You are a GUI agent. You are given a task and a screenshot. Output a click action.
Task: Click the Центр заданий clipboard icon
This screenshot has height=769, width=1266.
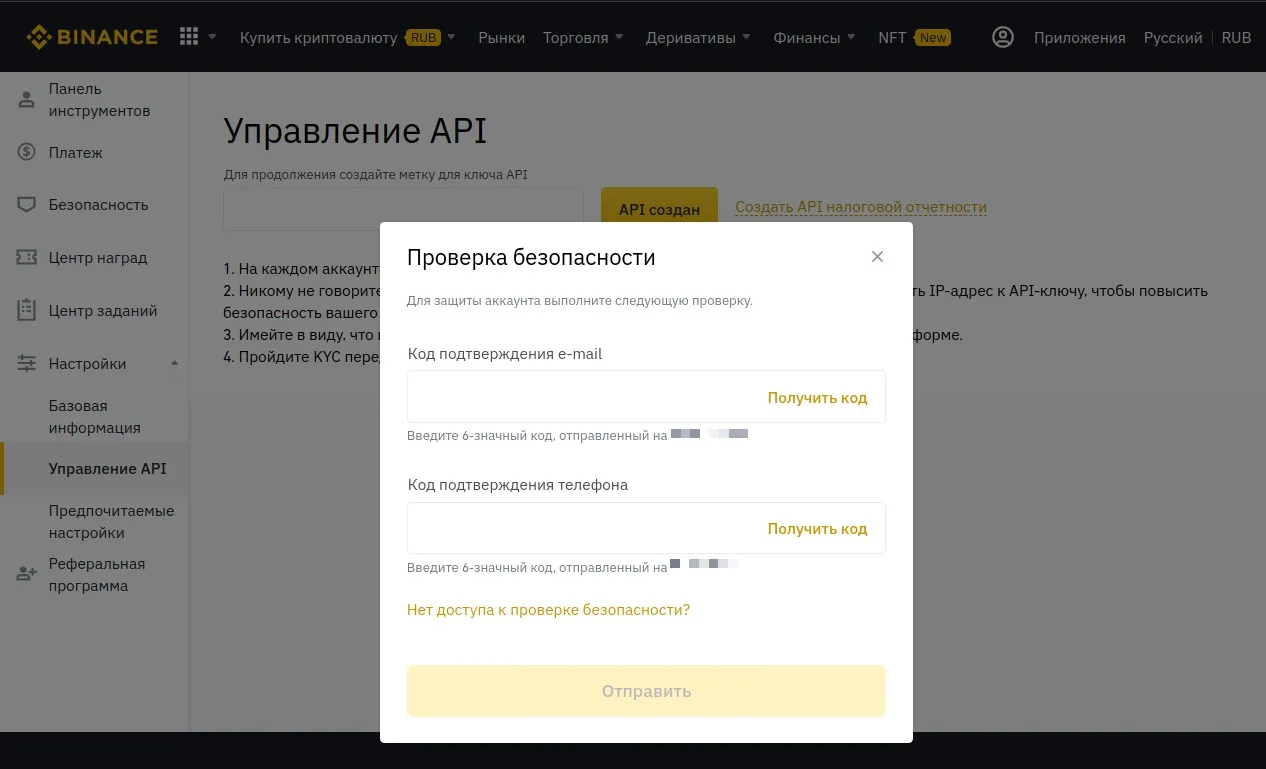tap(25, 310)
